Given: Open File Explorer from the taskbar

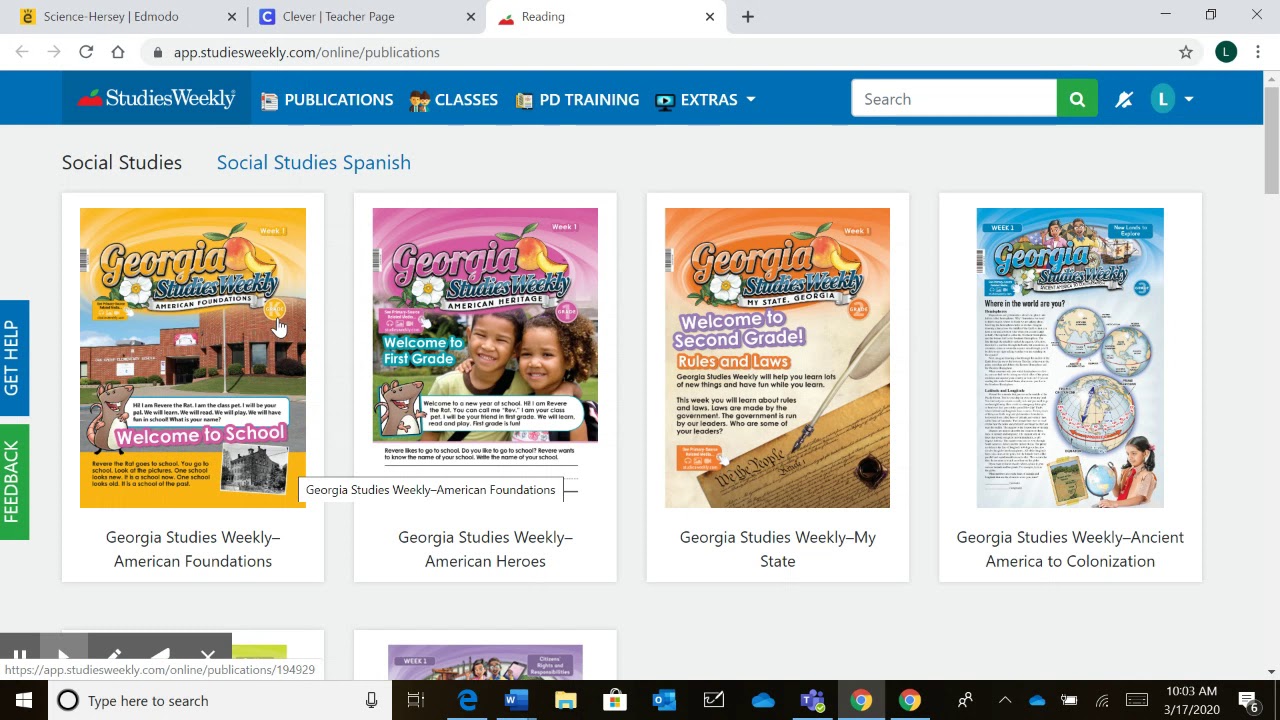Looking at the screenshot, I should (566, 700).
